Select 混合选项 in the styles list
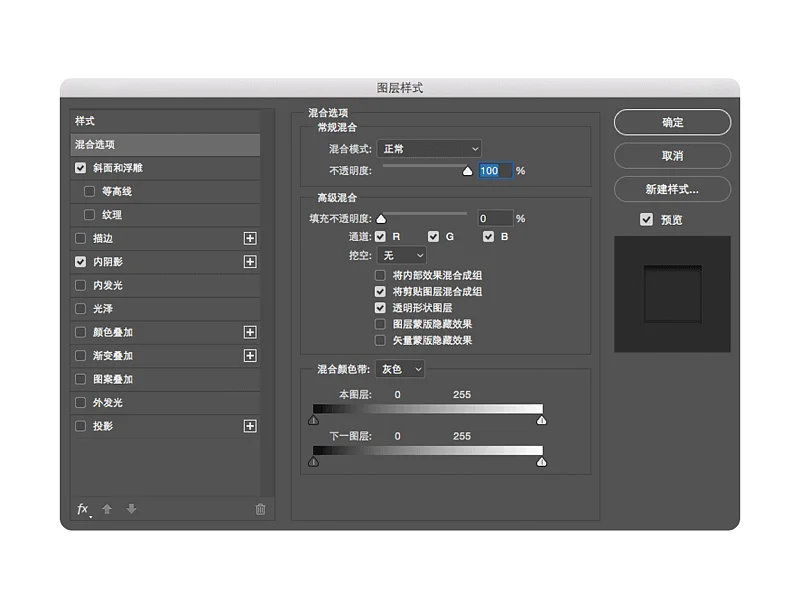Image resolution: width=800 pixels, height=609 pixels. 165,145
